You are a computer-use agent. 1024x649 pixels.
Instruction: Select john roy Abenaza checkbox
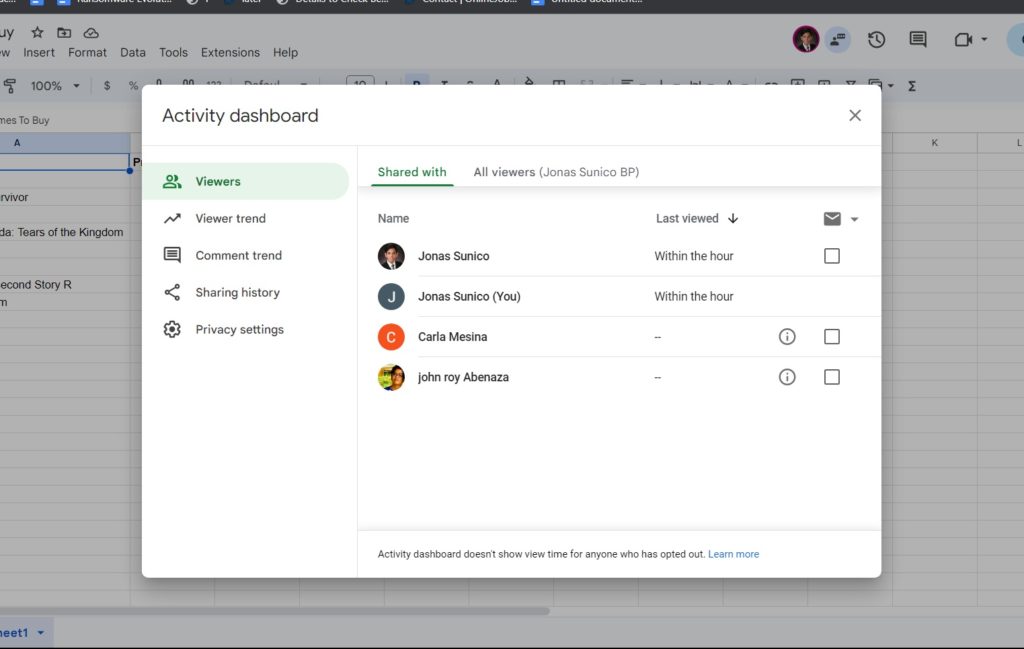(832, 377)
